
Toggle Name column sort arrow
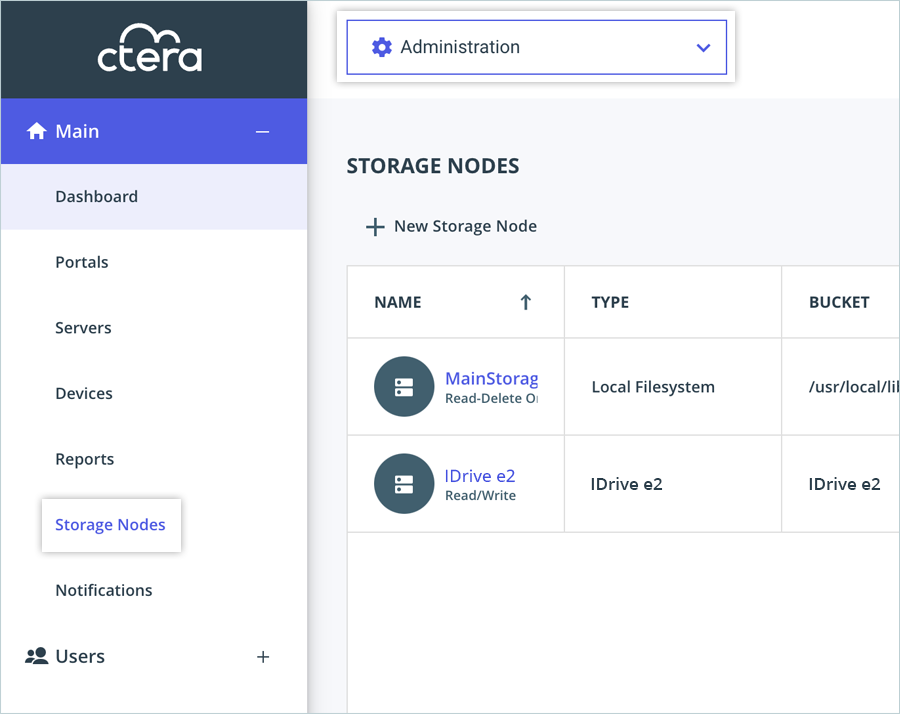click(526, 302)
